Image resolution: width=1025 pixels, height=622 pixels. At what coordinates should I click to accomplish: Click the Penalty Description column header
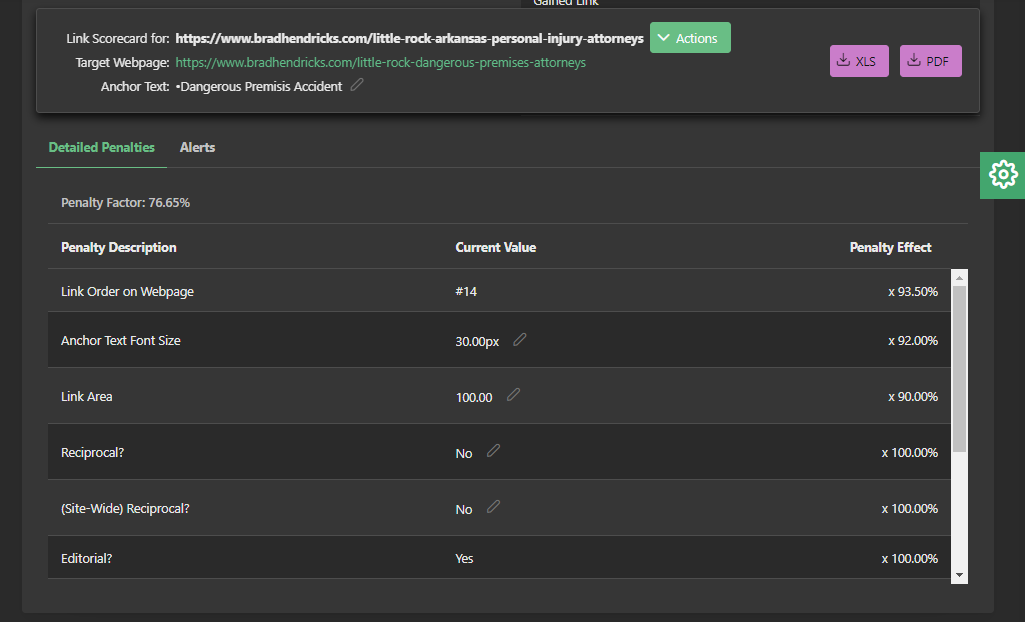pos(119,247)
